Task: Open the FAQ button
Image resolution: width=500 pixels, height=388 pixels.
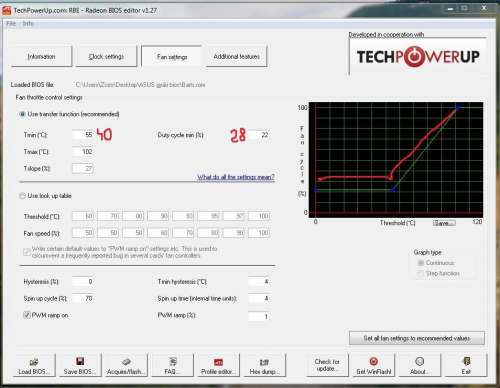Action: pos(172,366)
